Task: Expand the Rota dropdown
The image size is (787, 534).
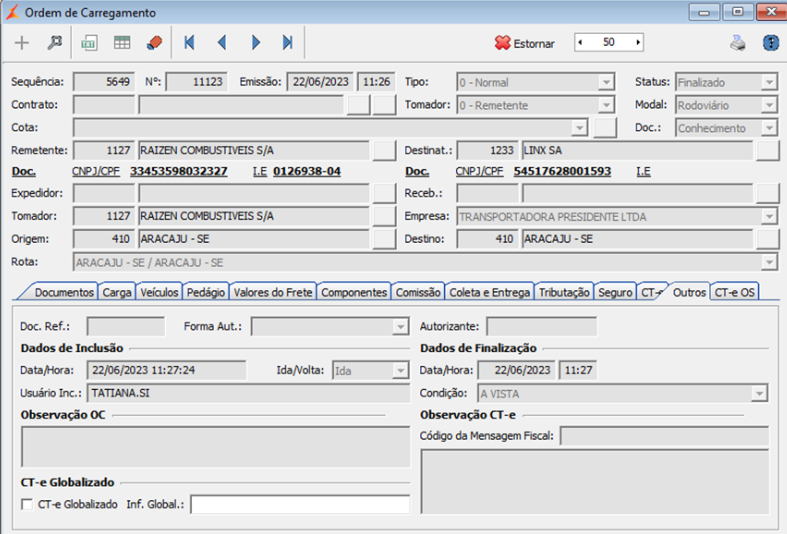Action: (x=769, y=262)
